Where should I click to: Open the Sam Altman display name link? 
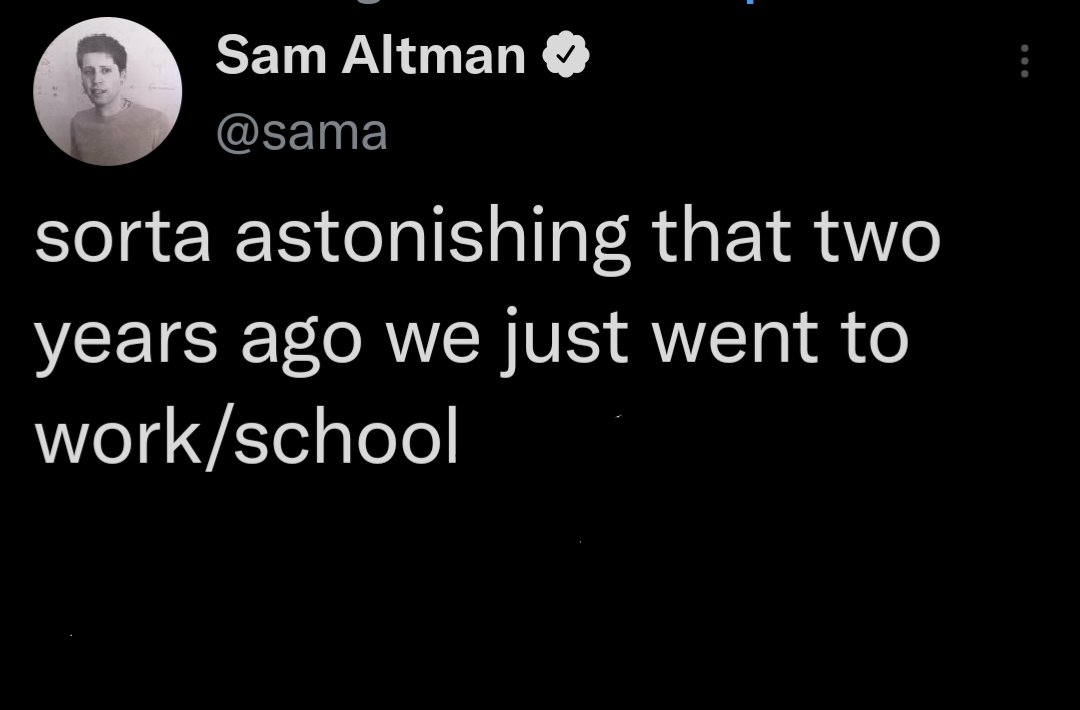[371, 55]
